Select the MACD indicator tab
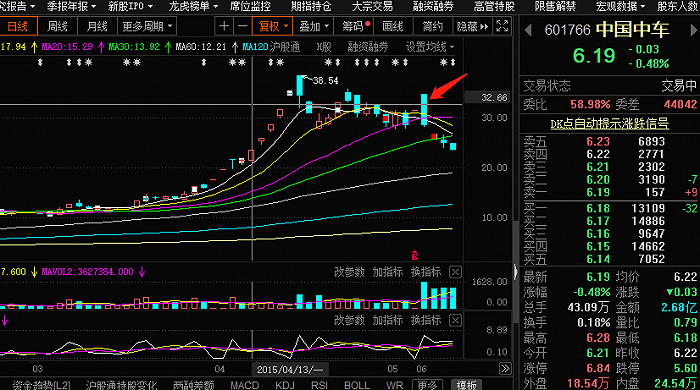This screenshot has height=390, width=700. [x=245, y=384]
